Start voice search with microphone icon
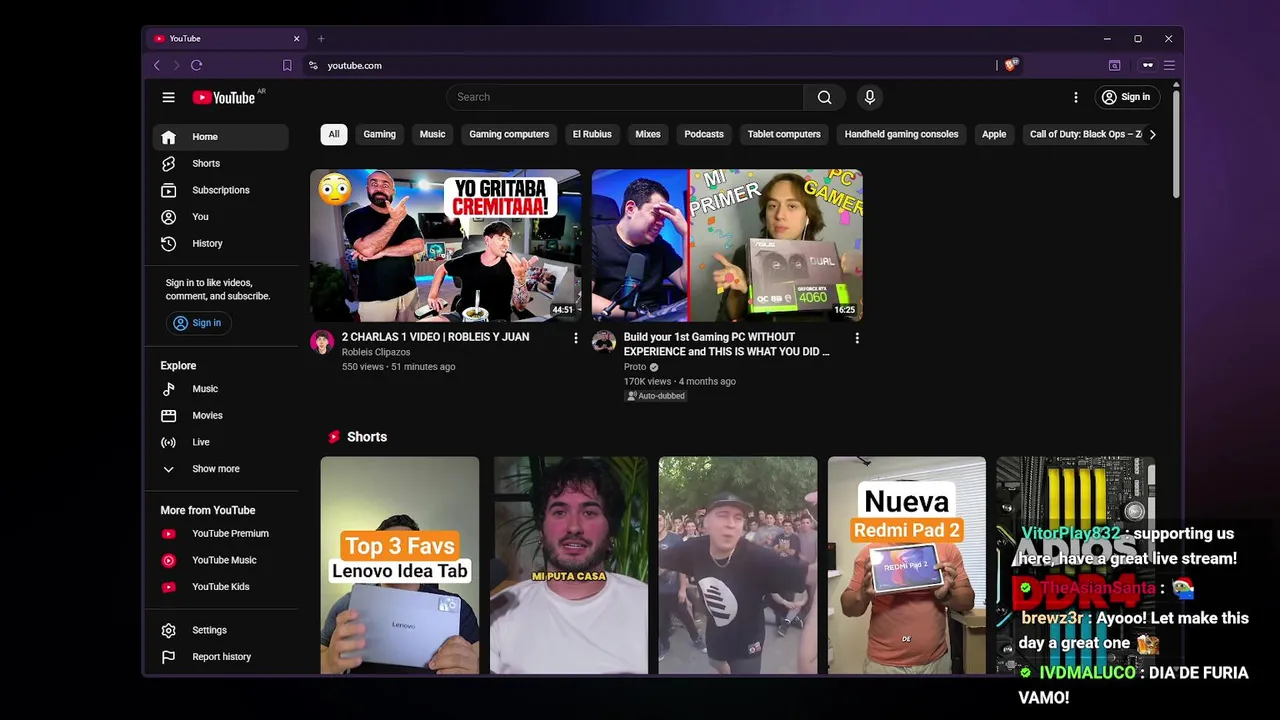Image resolution: width=1280 pixels, height=720 pixels. tap(869, 97)
